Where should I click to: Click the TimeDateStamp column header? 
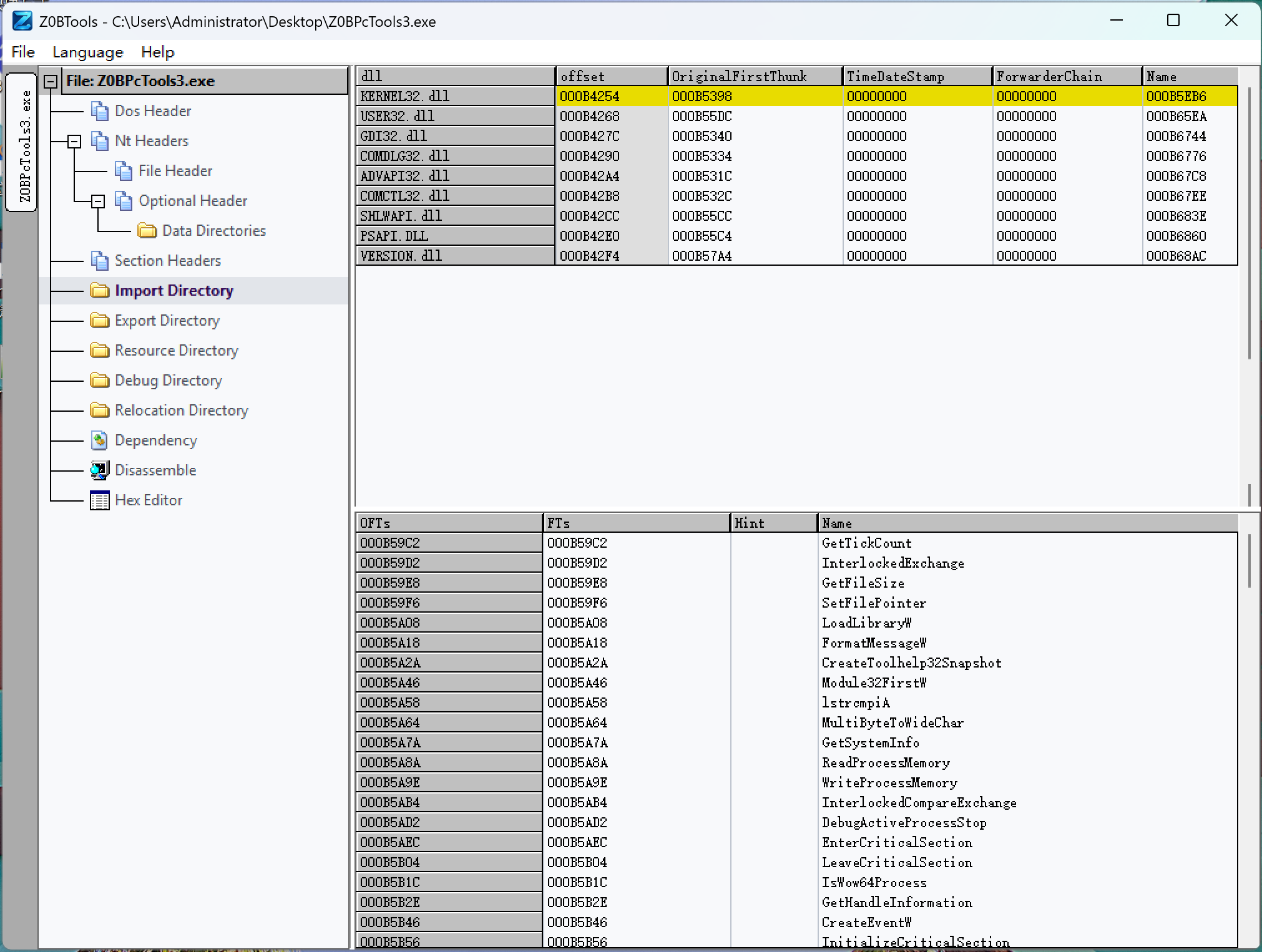917,76
